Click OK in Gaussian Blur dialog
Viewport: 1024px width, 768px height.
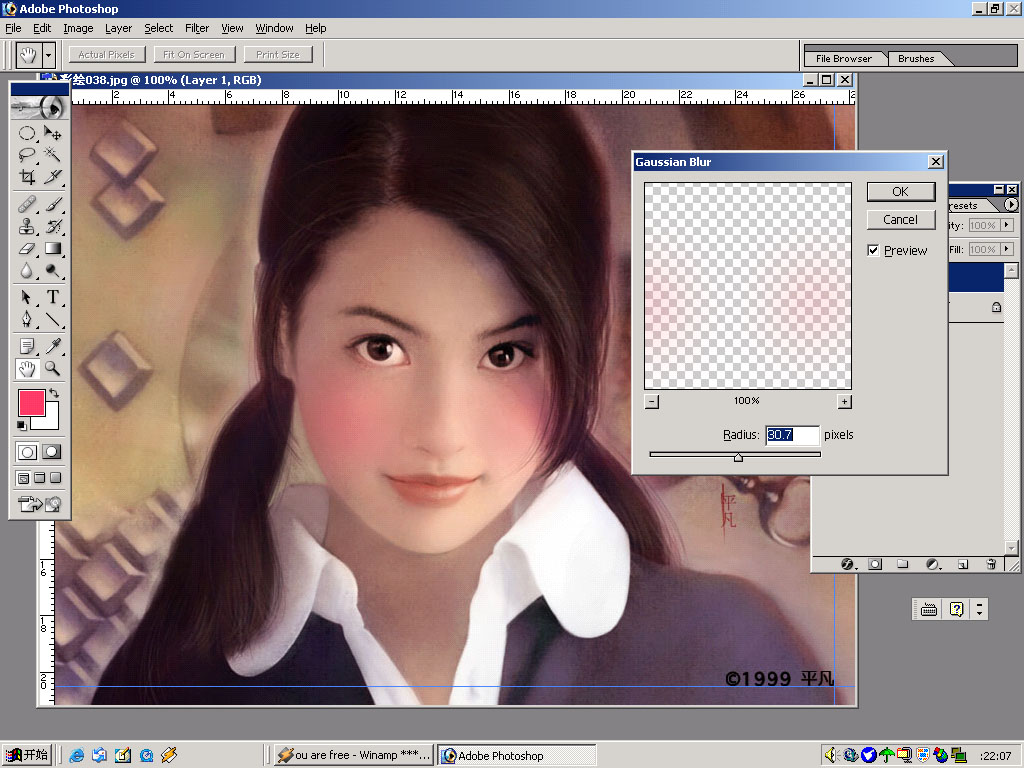coord(901,191)
